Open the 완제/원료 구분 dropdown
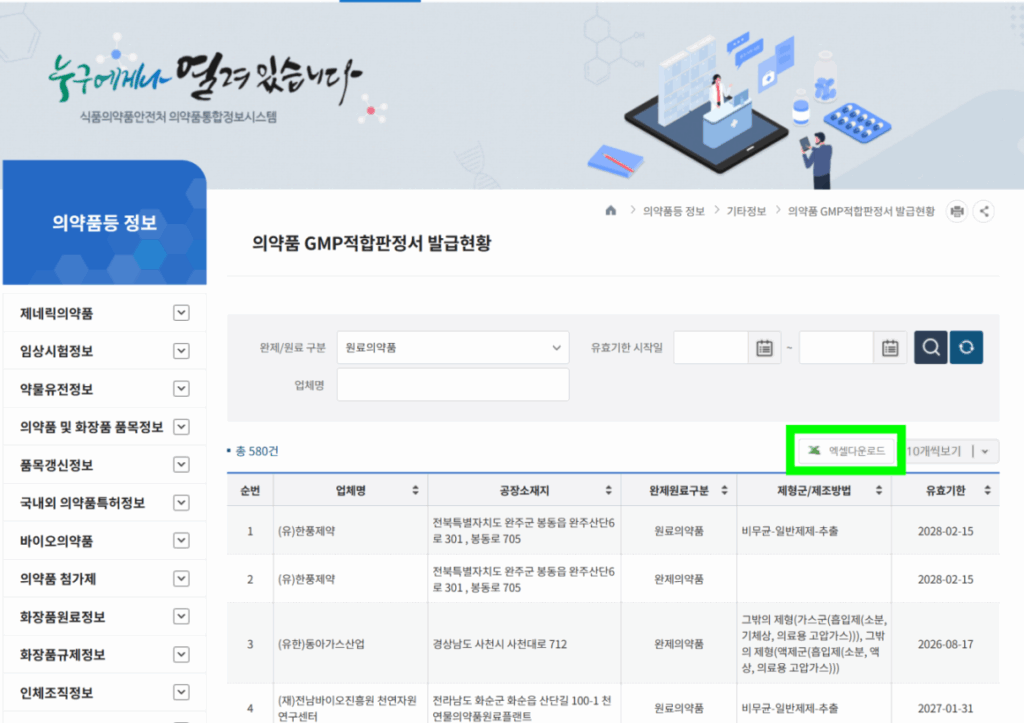Screen dimensions: 1024x723 452,348
